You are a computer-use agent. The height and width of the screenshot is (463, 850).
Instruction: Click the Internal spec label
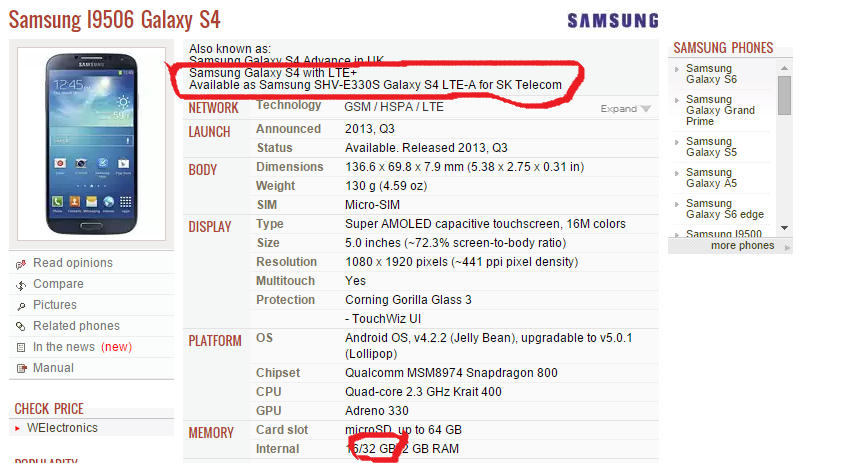[278, 449]
